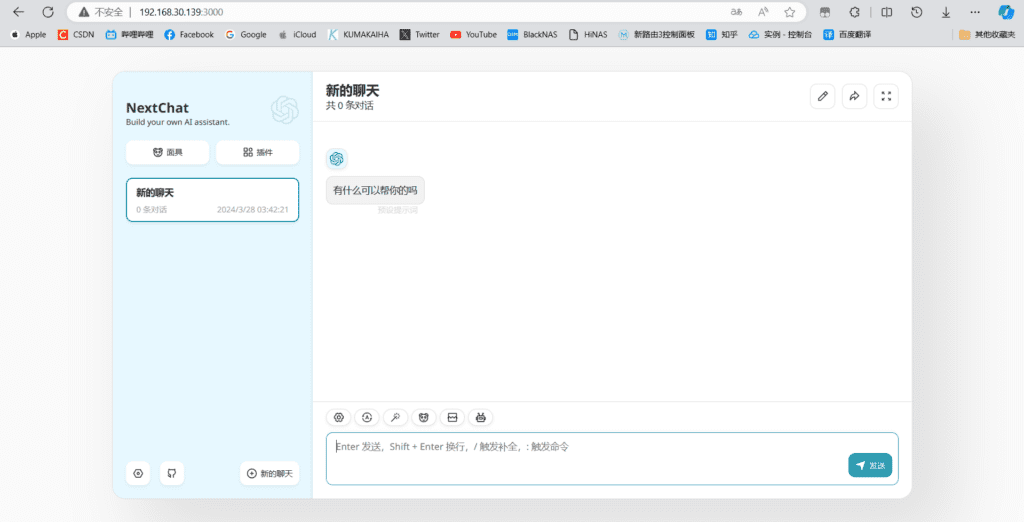Open the BlackNAS bookmark

[532, 35]
